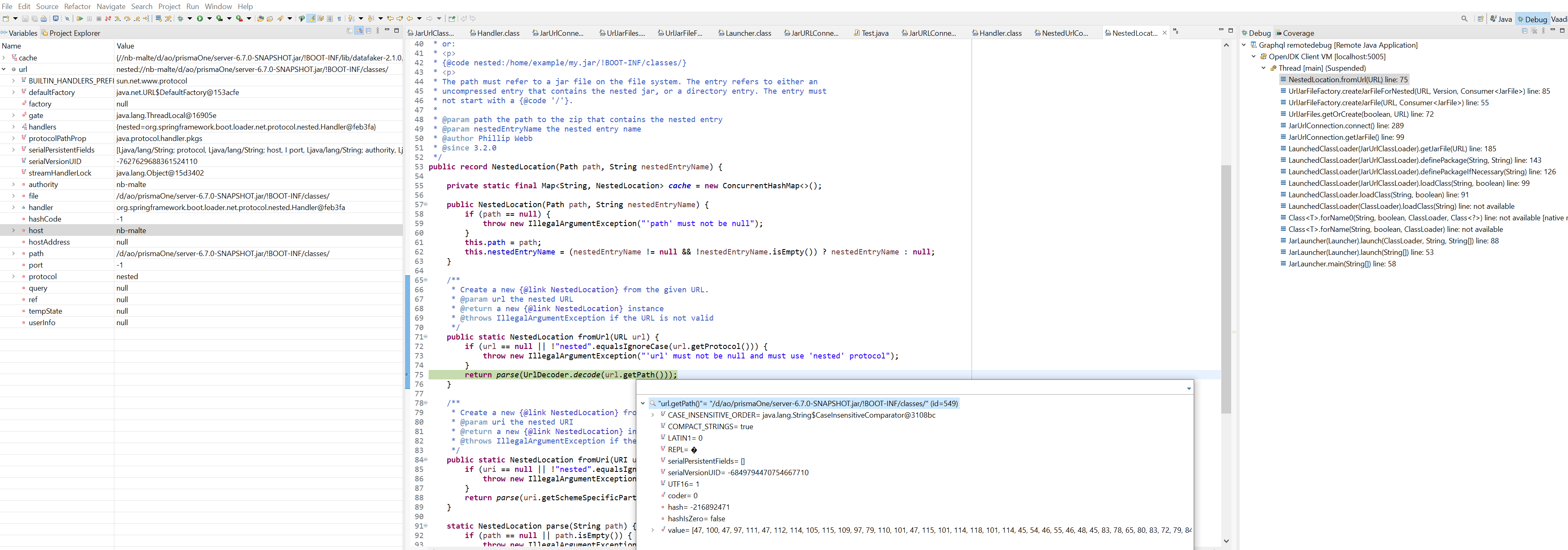Toggle Mark Occurrences highlighter in toolbar
The height and width of the screenshot is (550, 1568).
tap(311, 19)
